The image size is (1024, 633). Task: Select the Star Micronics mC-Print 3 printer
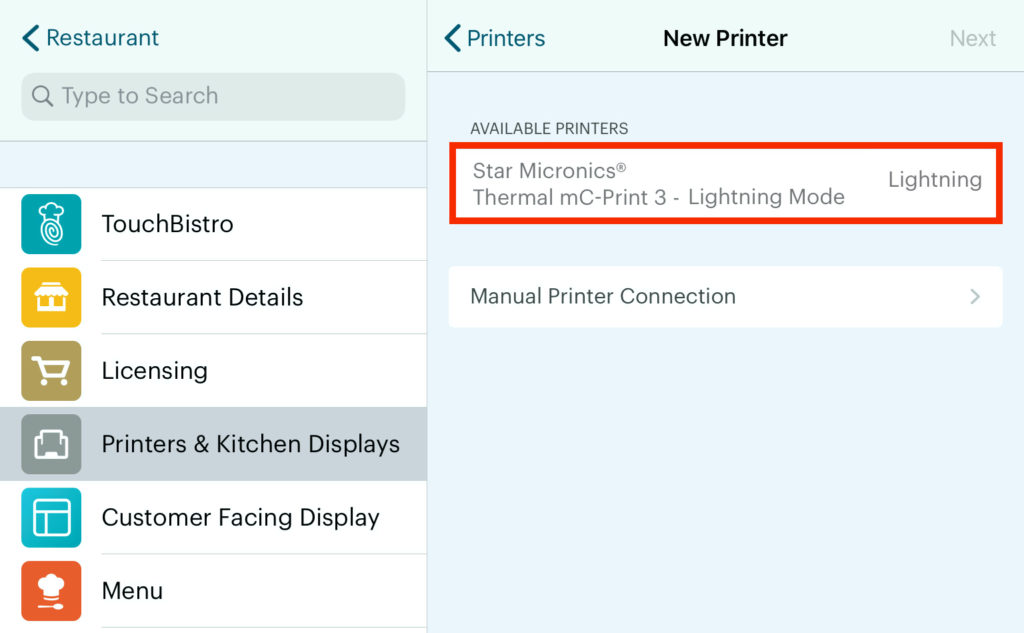click(725, 184)
